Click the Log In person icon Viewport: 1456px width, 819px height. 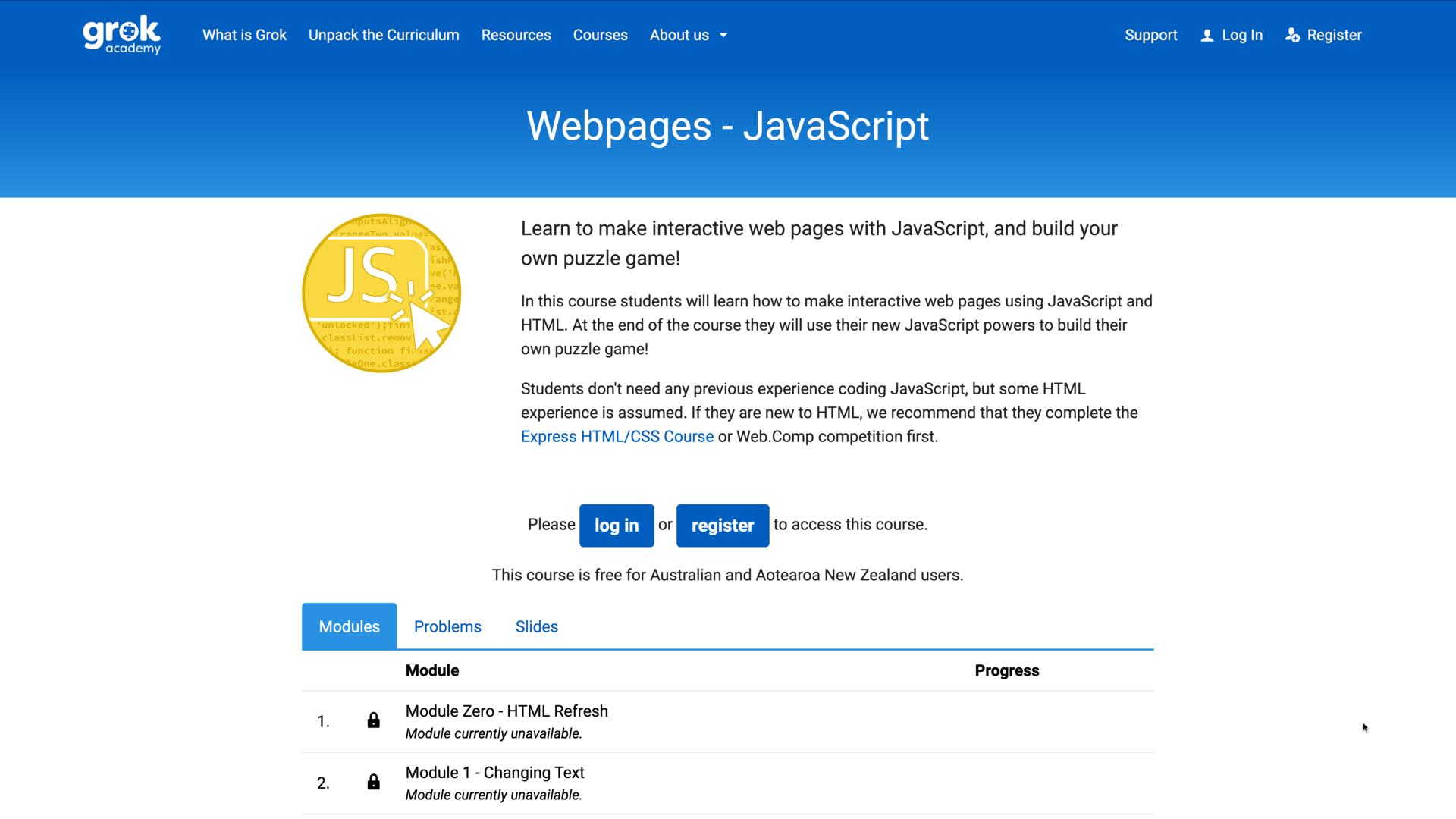(x=1207, y=36)
